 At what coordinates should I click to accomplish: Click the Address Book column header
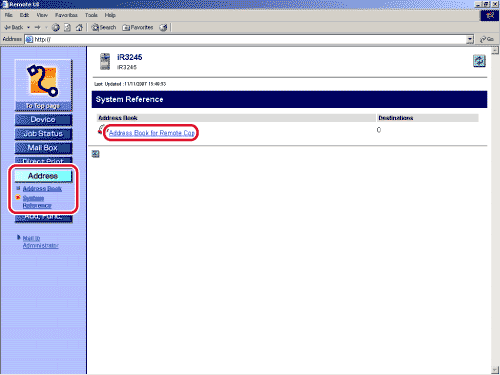(236, 118)
